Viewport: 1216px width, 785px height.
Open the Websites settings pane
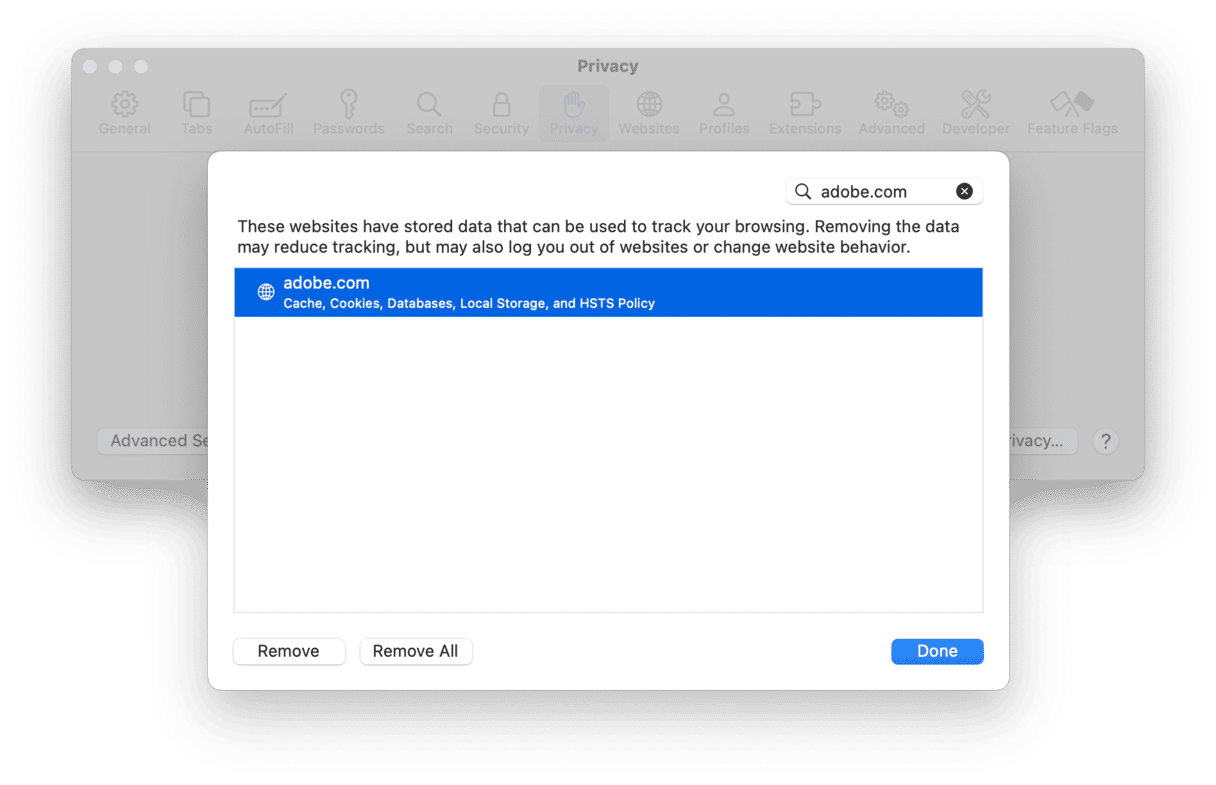click(649, 114)
